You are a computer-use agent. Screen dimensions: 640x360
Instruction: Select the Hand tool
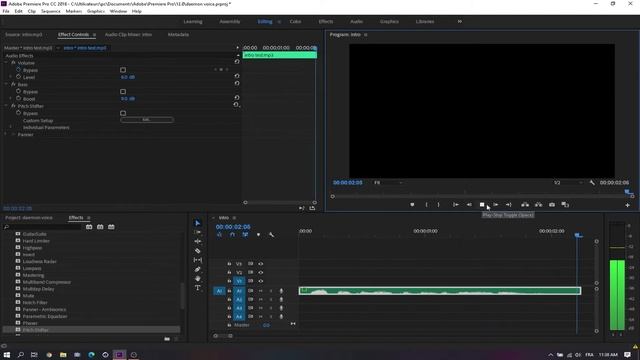coord(198,278)
